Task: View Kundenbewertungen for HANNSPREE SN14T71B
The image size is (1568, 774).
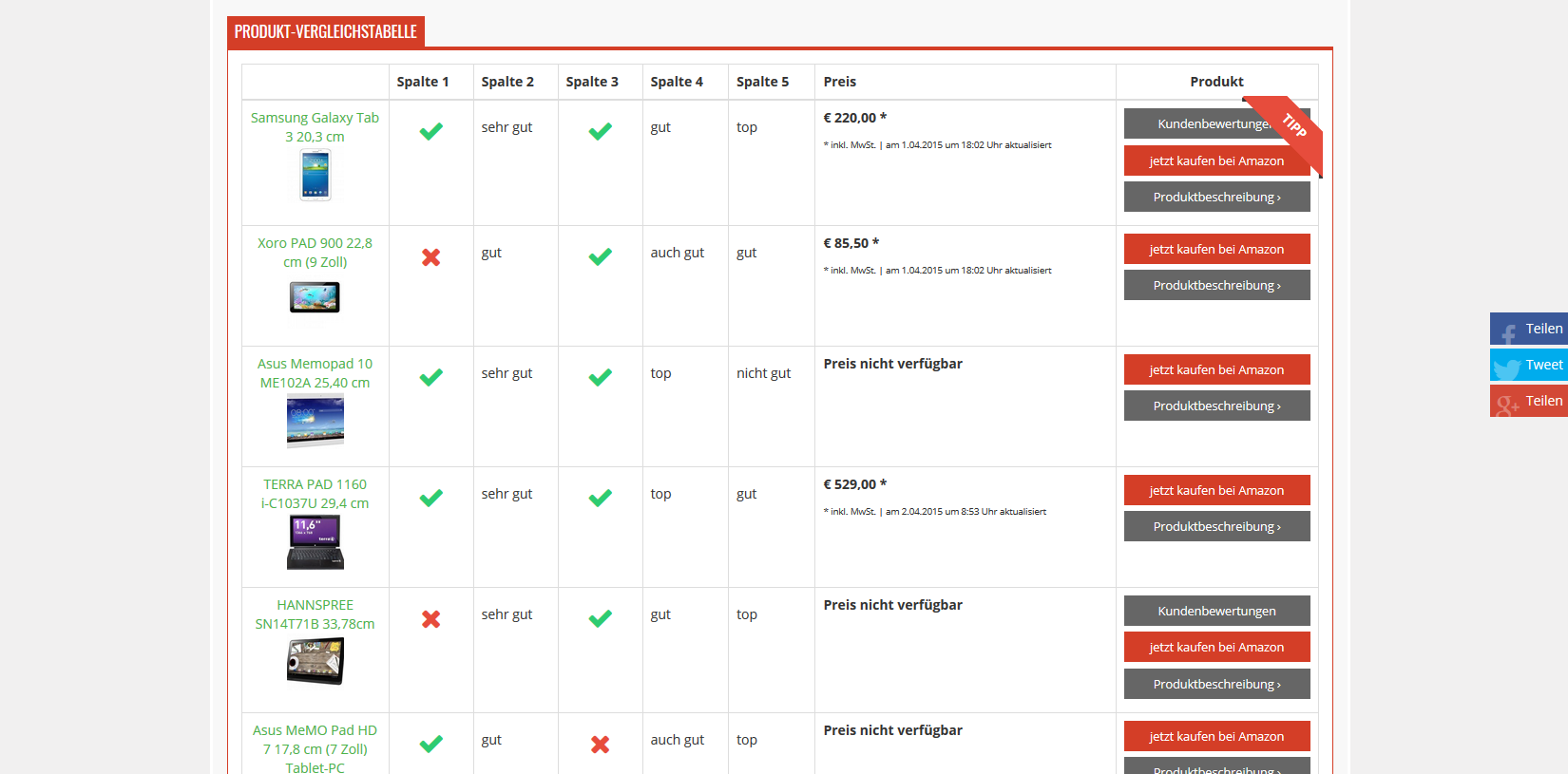Action: pyautogui.click(x=1216, y=611)
